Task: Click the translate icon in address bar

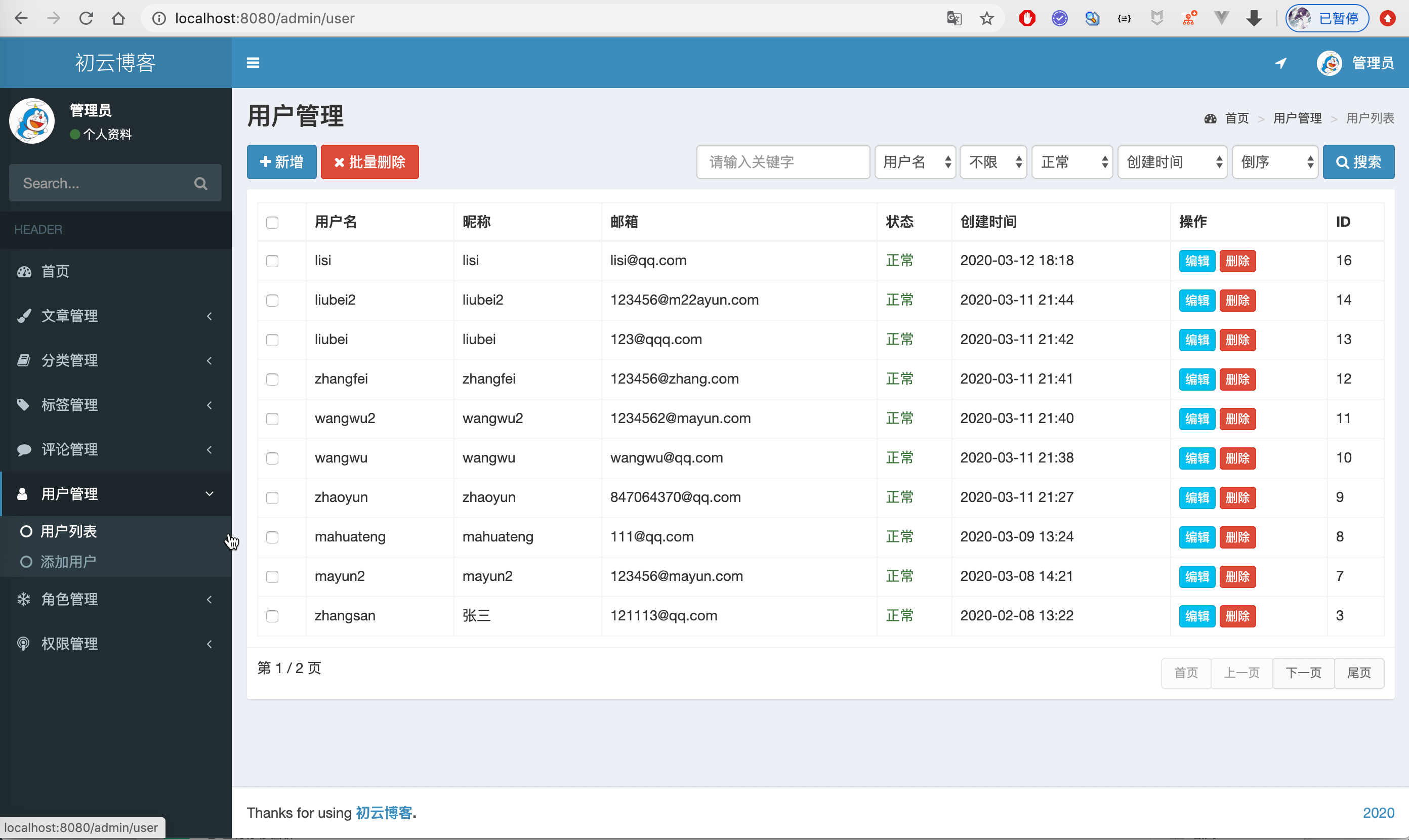Action: (x=954, y=19)
